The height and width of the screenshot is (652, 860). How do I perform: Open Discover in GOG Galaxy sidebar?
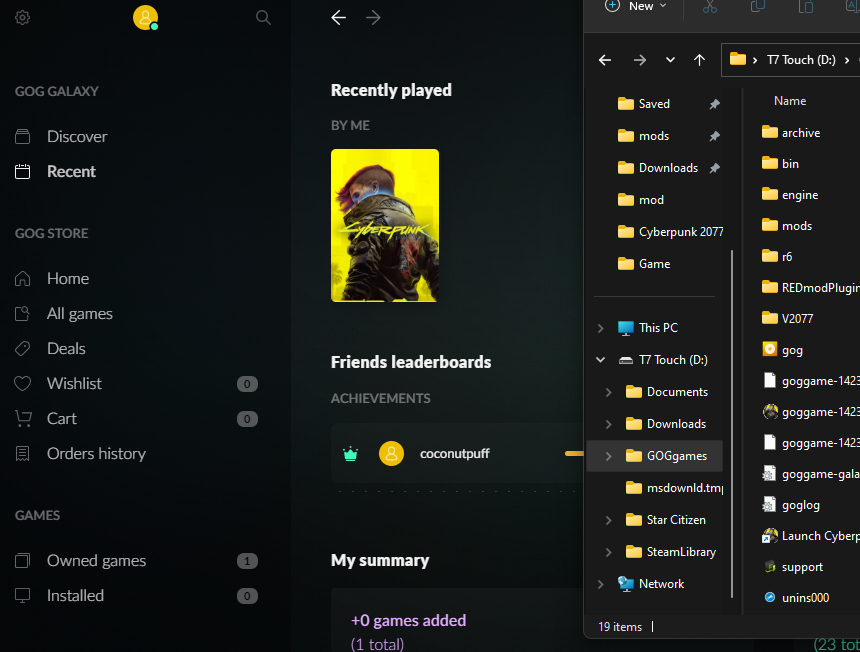tap(77, 137)
